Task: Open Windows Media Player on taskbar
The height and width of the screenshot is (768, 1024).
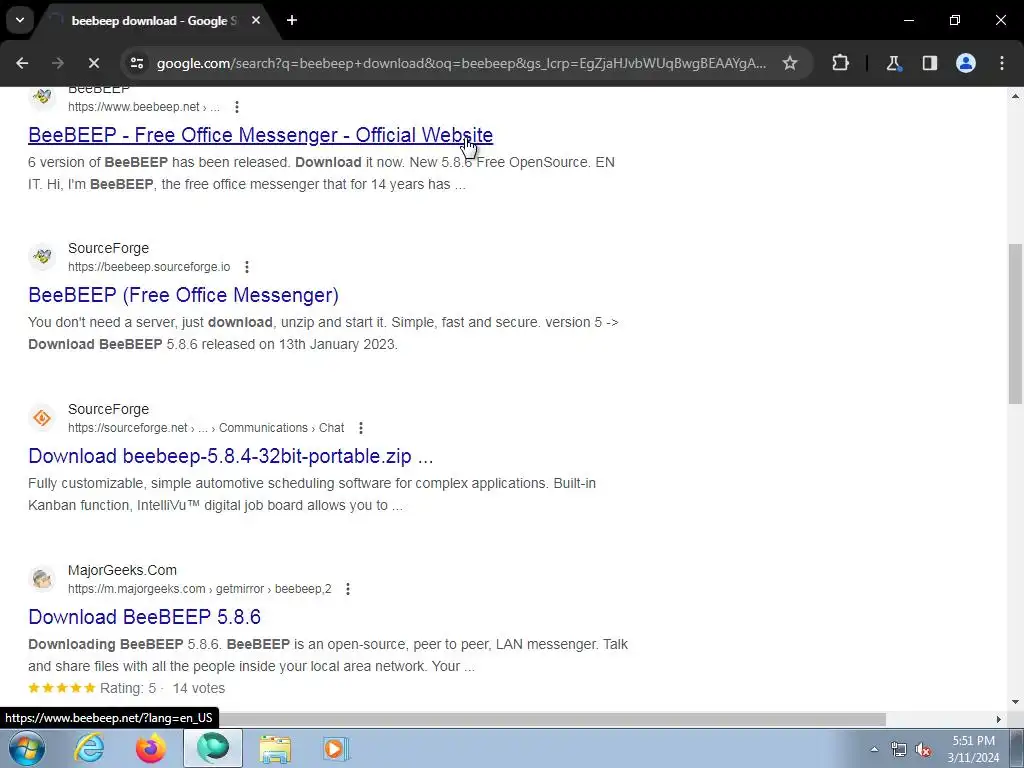Action: point(336,748)
